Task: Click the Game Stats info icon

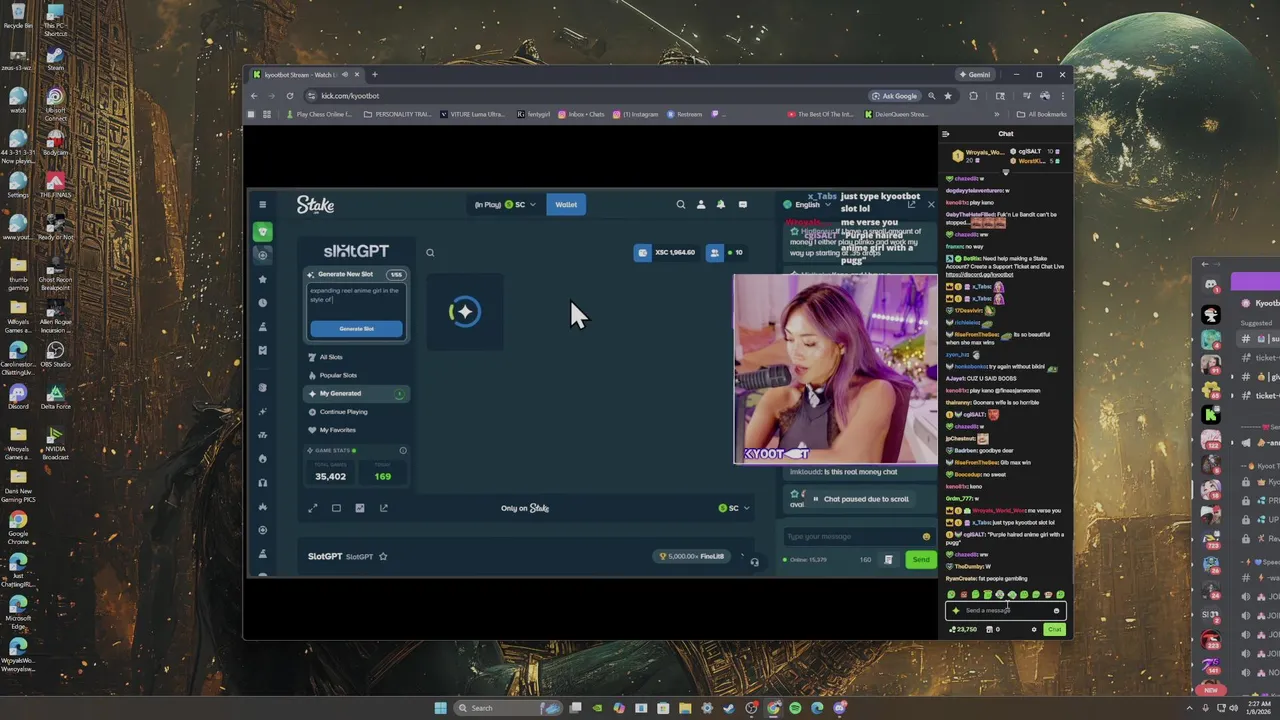Action: (x=403, y=450)
